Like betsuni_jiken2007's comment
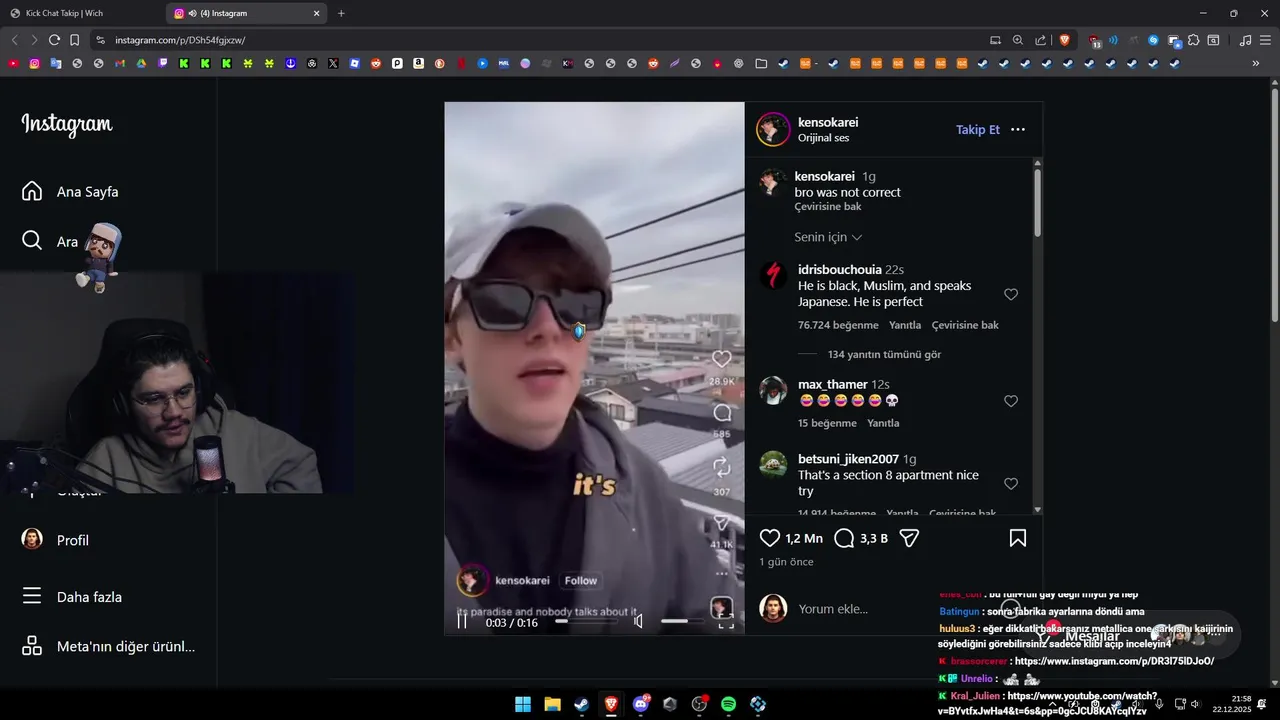Image resolution: width=1280 pixels, height=720 pixels. pos(1011,484)
